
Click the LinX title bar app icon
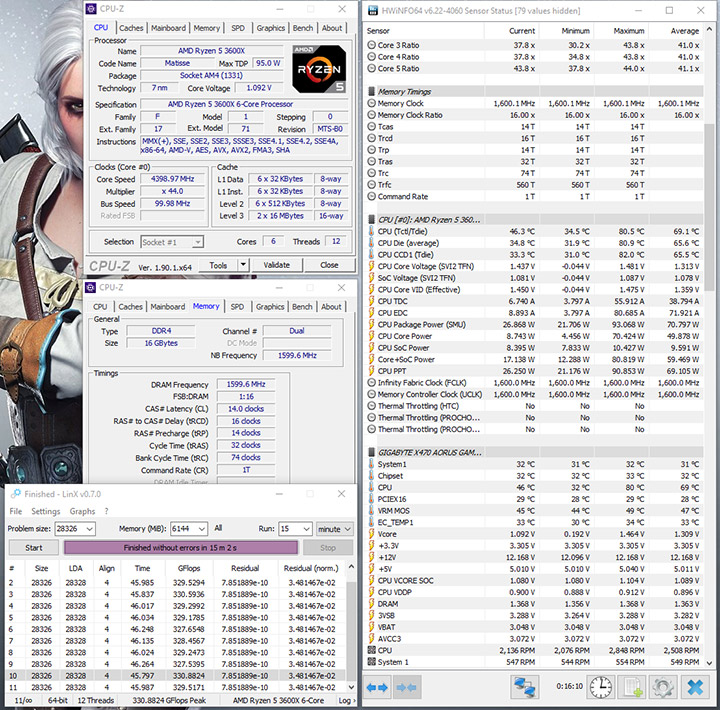14,494
